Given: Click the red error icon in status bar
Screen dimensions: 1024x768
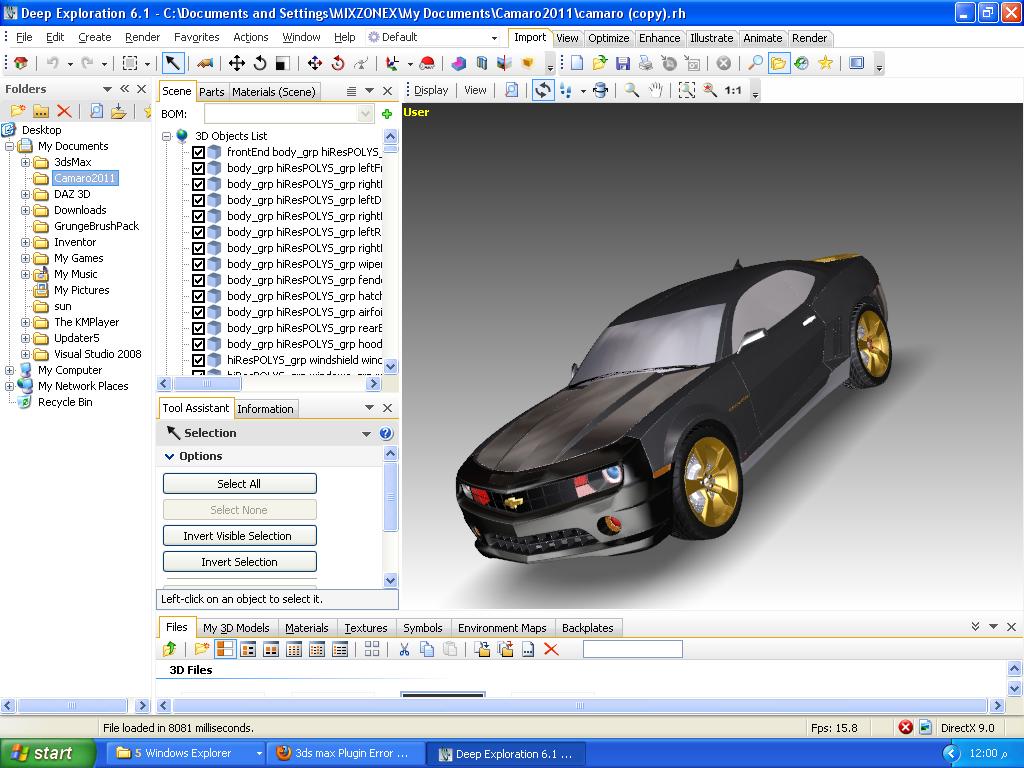Looking at the screenshot, I should tap(905, 727).
